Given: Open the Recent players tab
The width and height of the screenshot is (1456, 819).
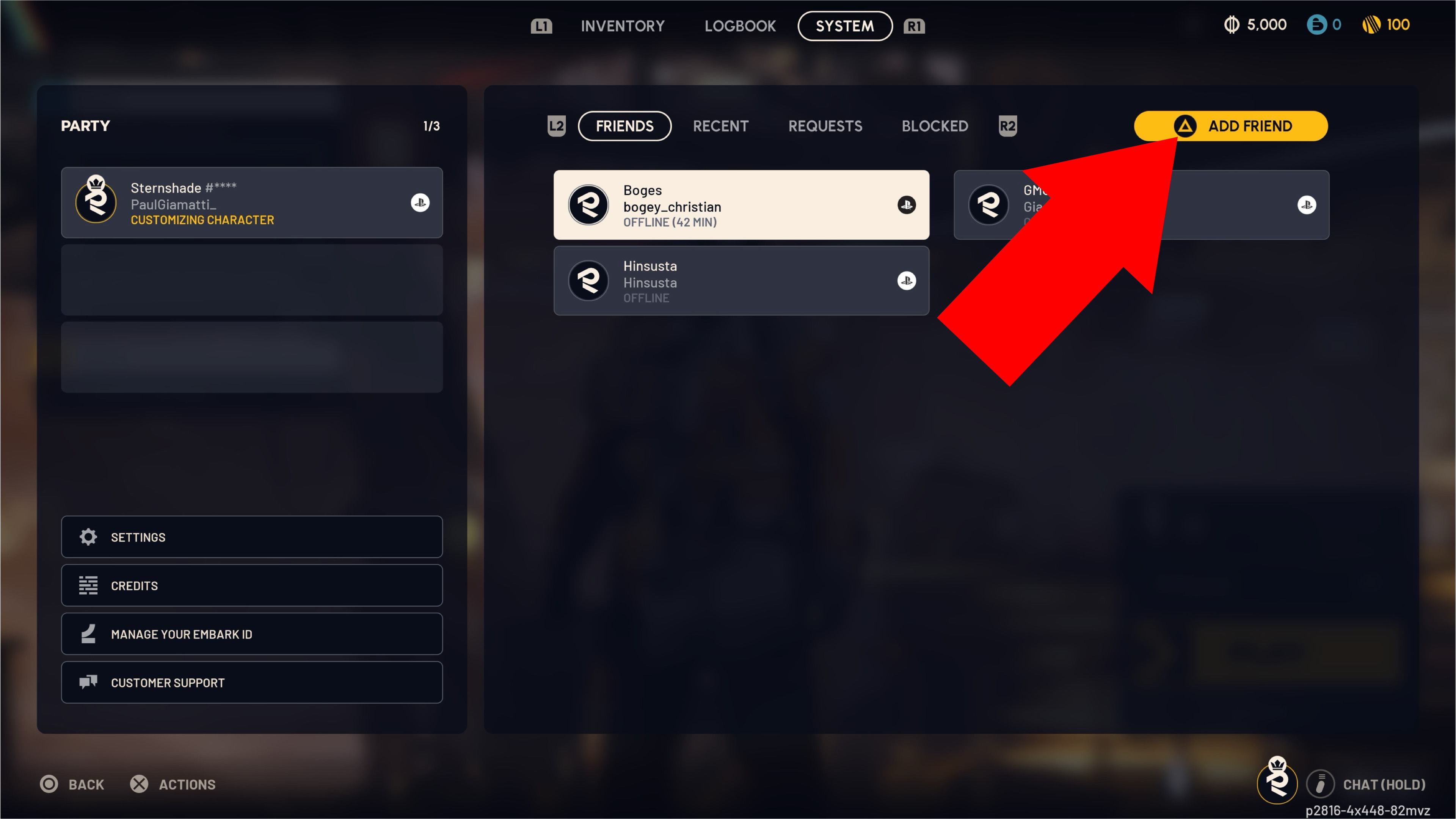Looking at the screenshot, I should (x=721, y=126).
